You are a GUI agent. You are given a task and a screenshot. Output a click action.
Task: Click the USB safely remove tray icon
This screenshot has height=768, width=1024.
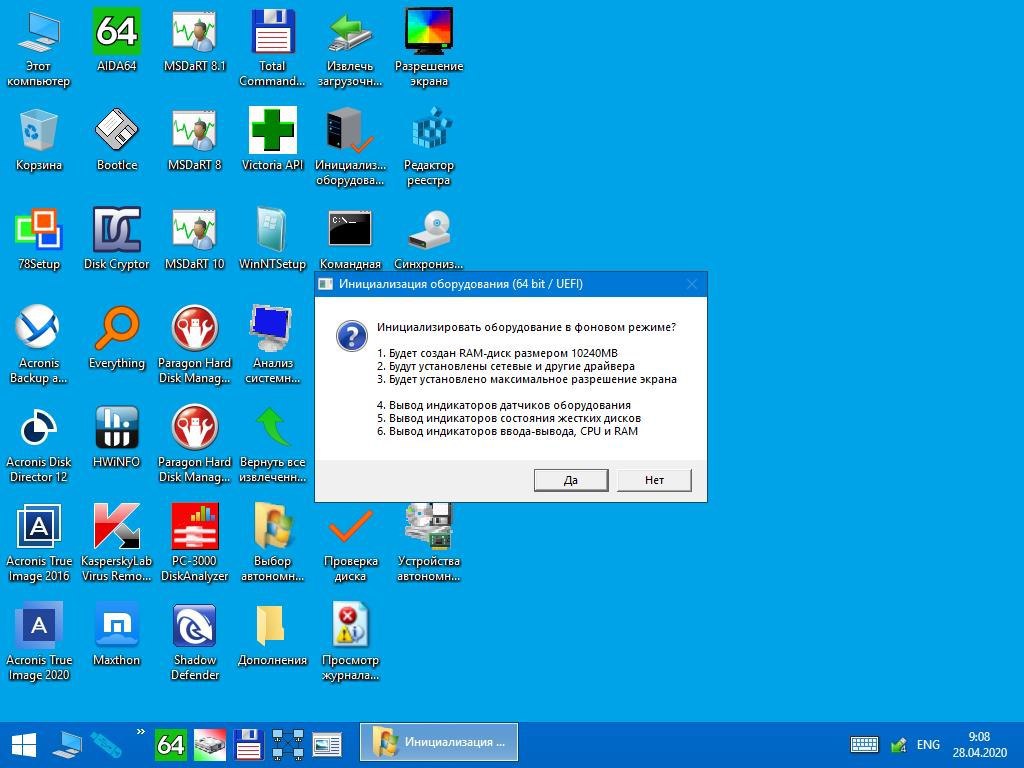[x=899, y=744]
